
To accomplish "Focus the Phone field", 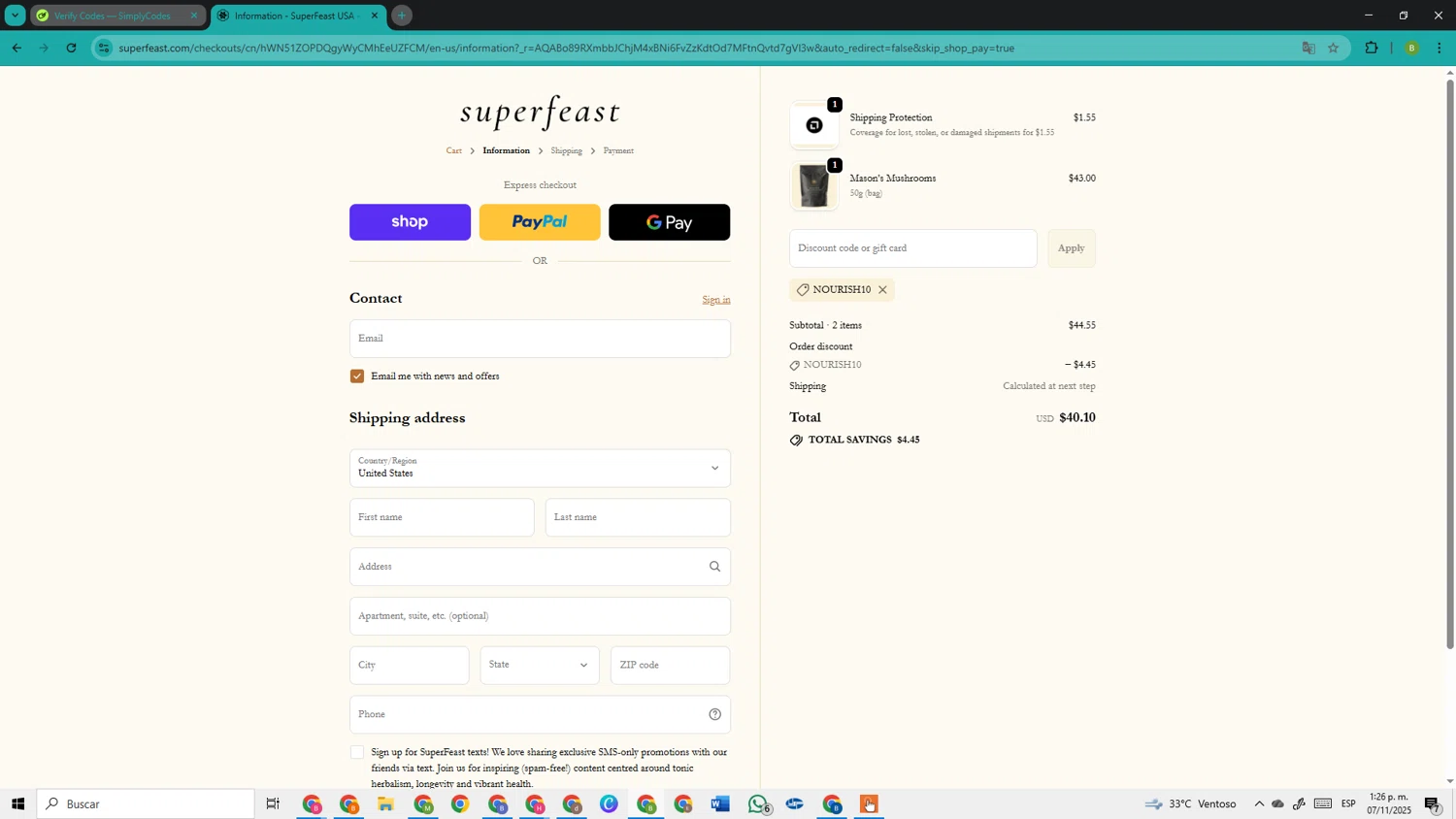I will (540, 714).
